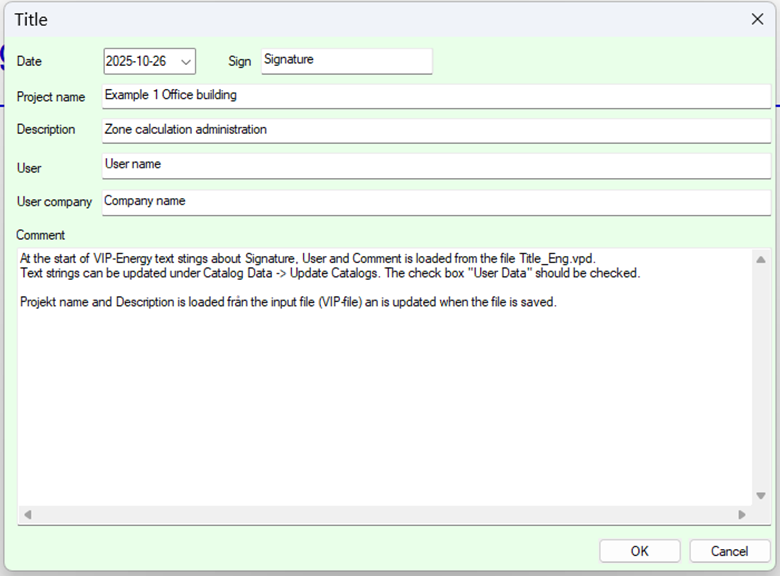Close the Title dialog with X

pos(757,19)
